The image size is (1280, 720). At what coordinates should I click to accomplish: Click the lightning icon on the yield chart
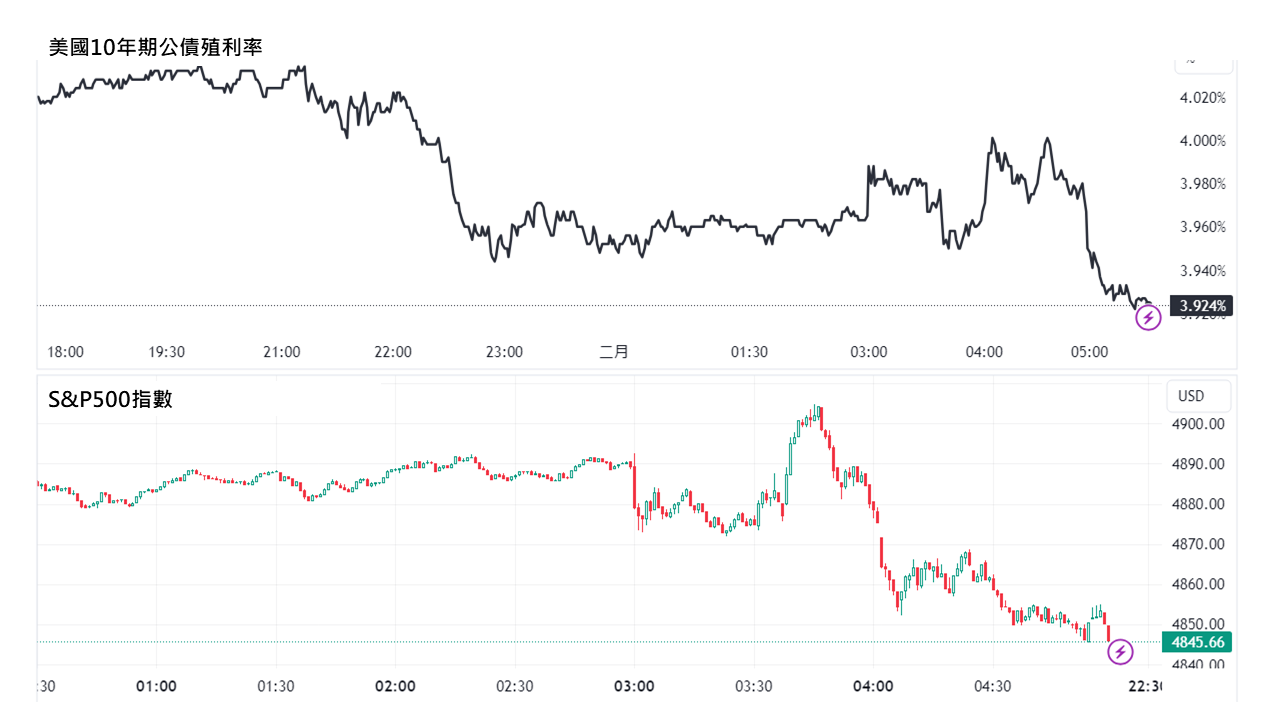pos(1148,318)
